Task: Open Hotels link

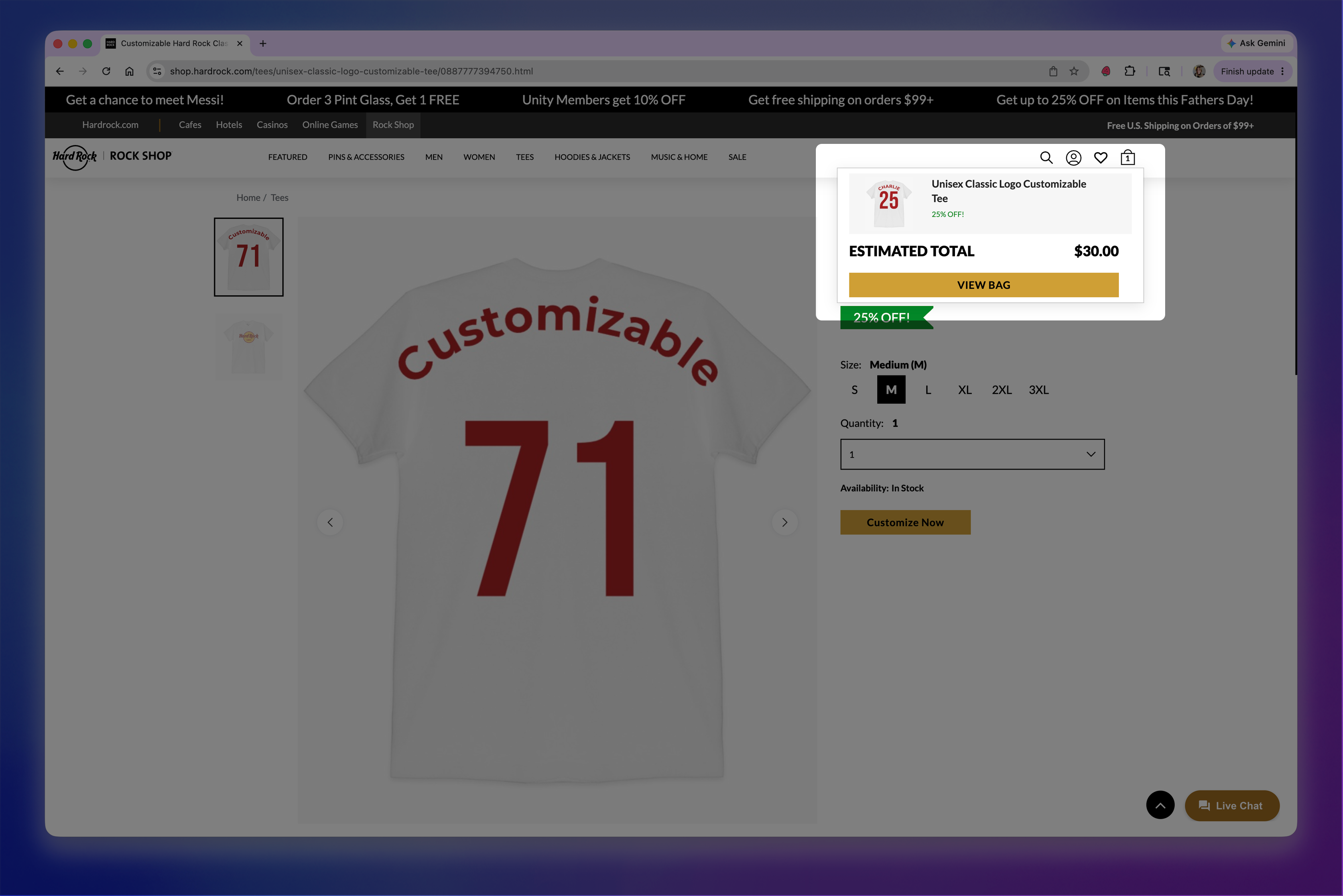Action: tap(229, 125)
